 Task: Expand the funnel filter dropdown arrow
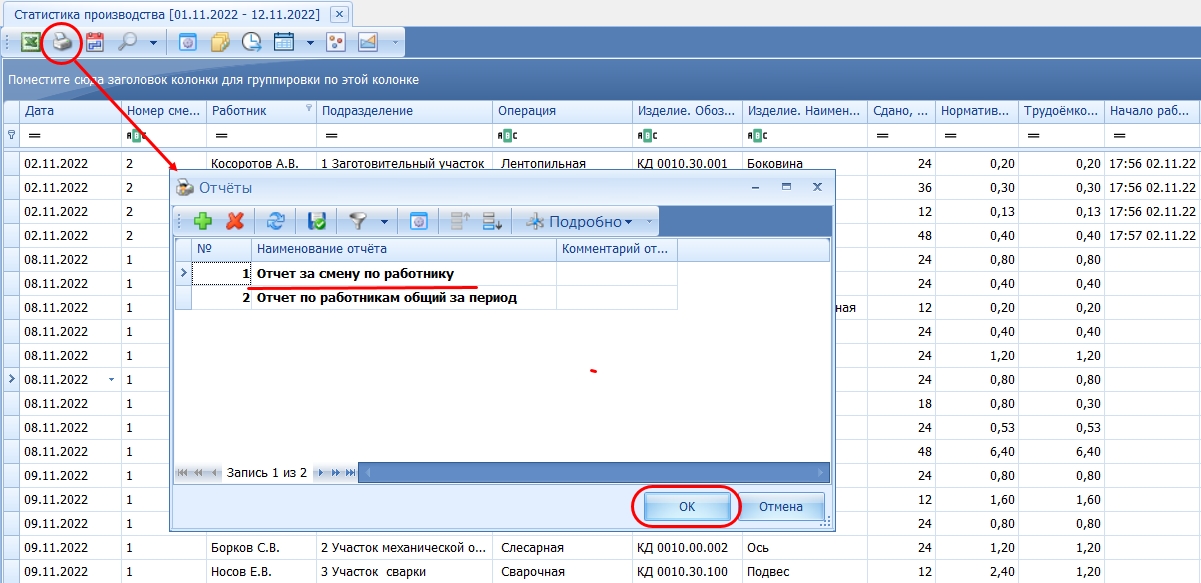(384, 223)
